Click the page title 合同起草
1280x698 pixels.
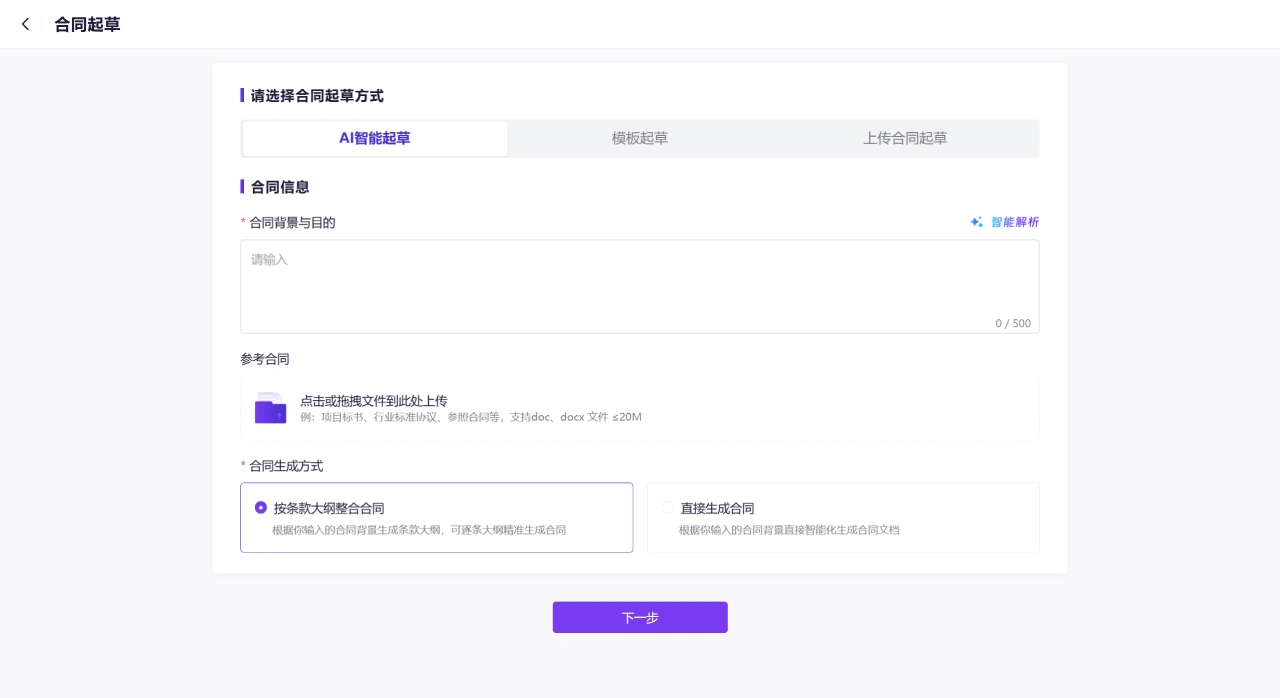pos(86,23)
